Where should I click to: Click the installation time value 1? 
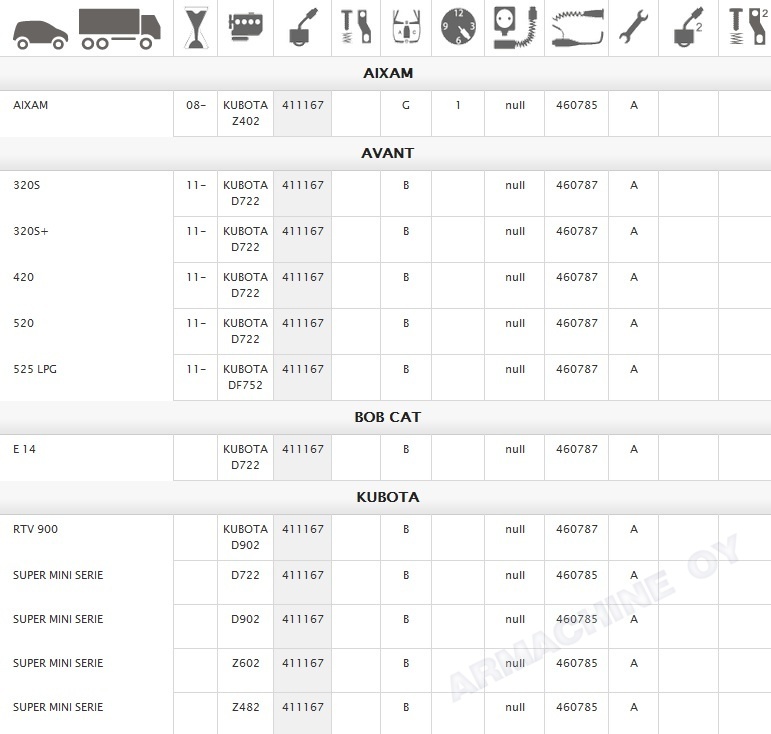point(458,105)
